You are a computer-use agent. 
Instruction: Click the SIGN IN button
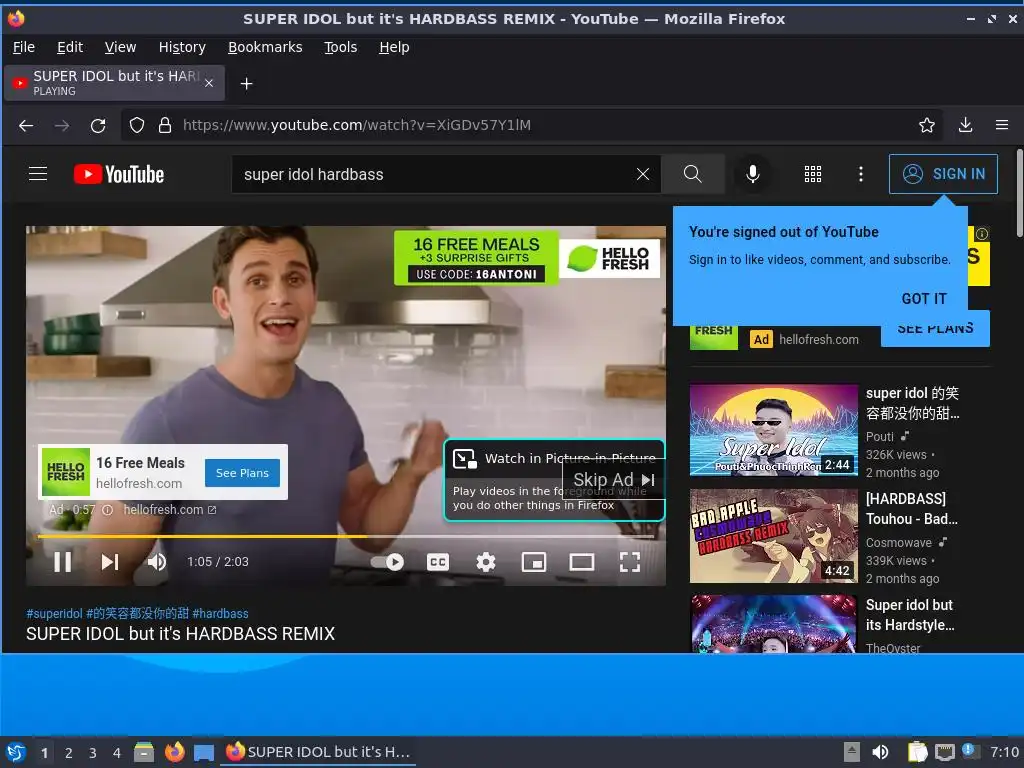click(x=943, y=174)
